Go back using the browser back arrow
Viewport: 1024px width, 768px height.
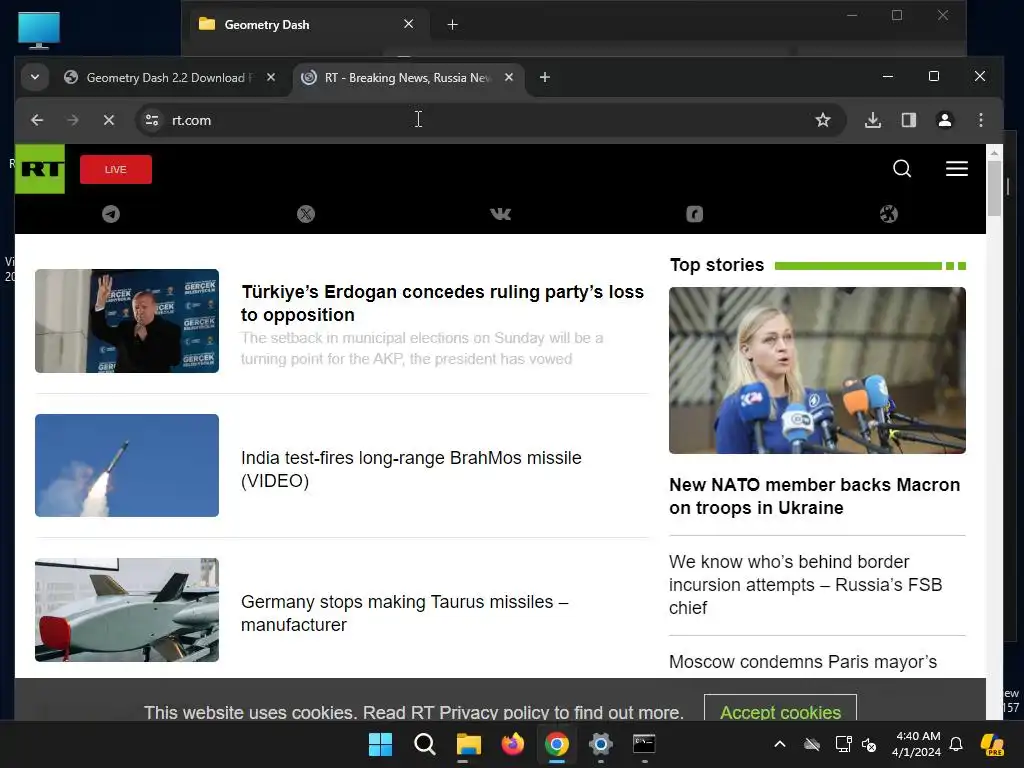click(37, 120)
